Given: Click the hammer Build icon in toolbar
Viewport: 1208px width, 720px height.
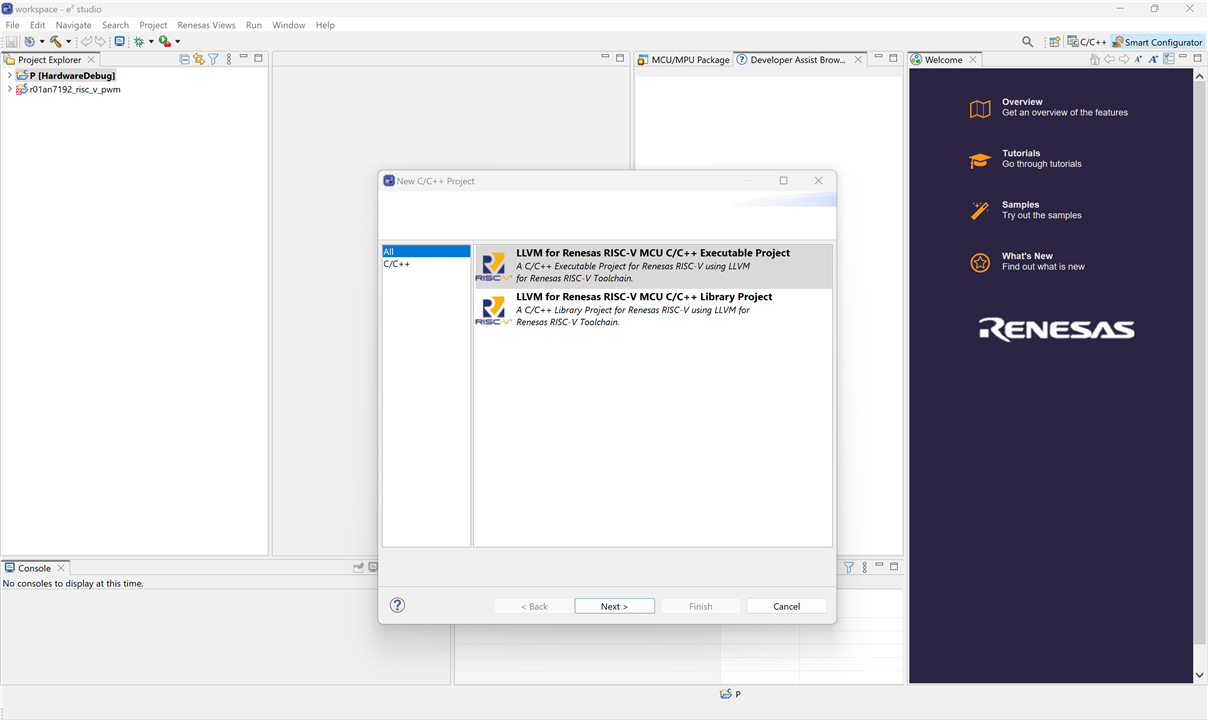Looking at the screenshot, I should [x=55, y=42].
